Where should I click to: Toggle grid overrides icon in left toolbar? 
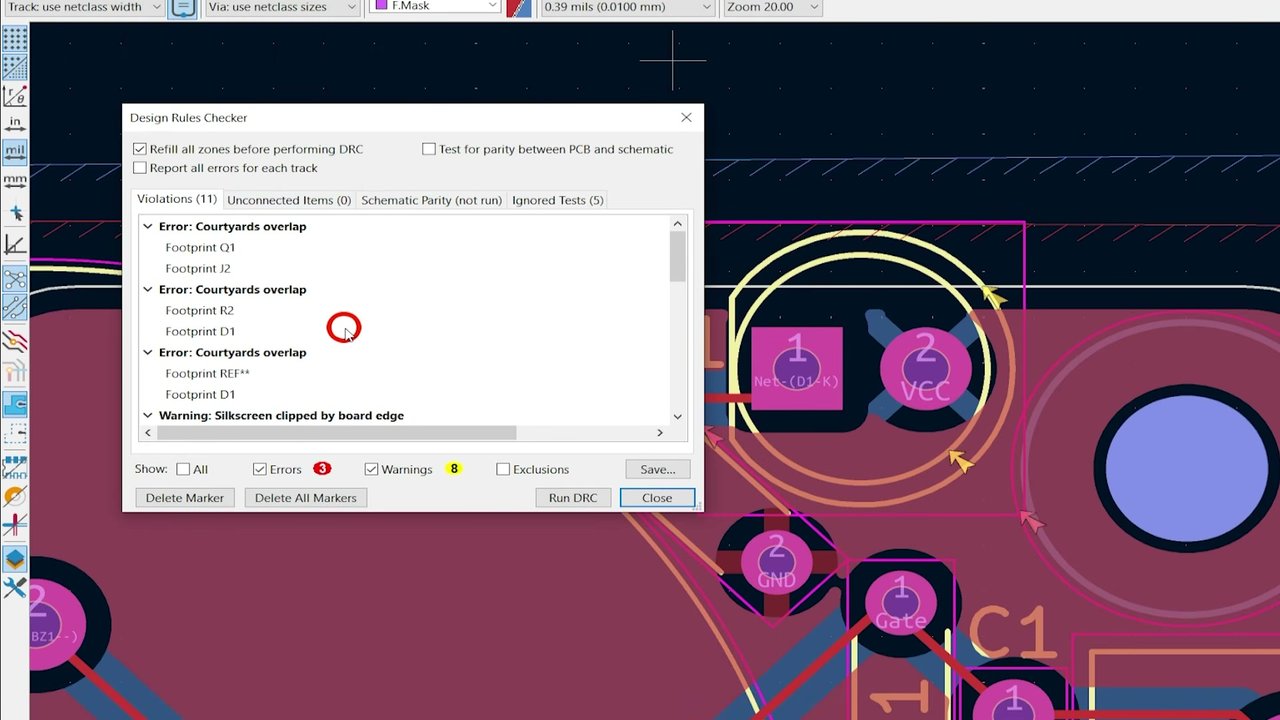coord(15,68)
